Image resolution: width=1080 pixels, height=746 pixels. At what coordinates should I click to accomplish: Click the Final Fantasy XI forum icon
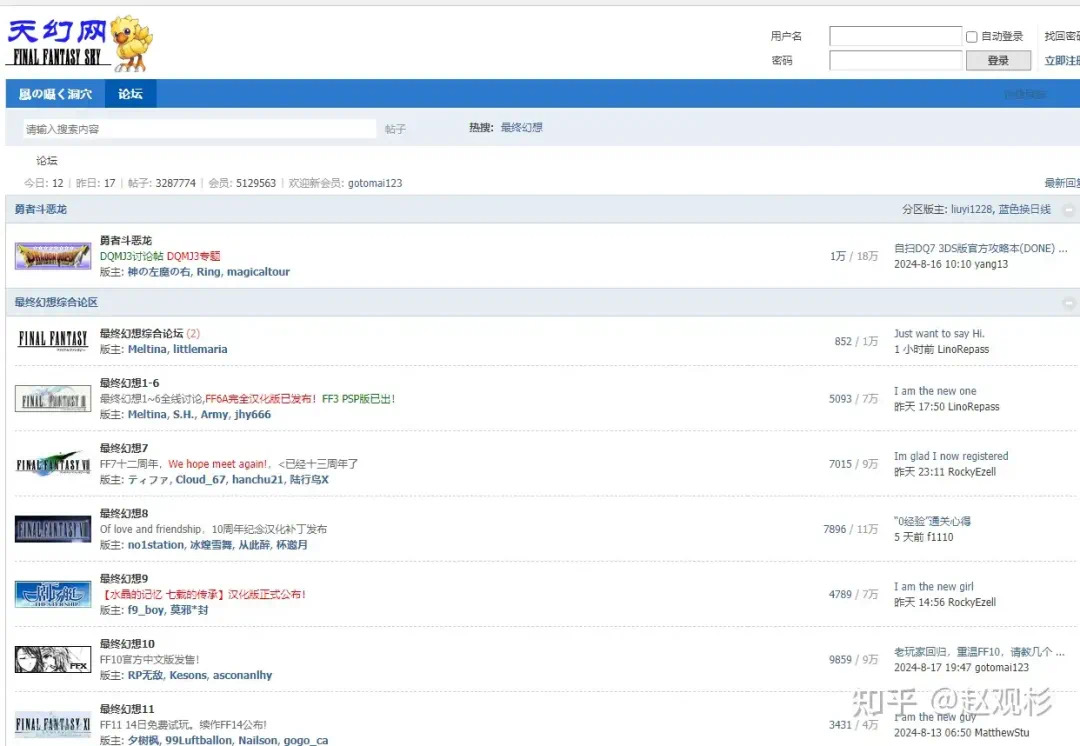[53, 725]
